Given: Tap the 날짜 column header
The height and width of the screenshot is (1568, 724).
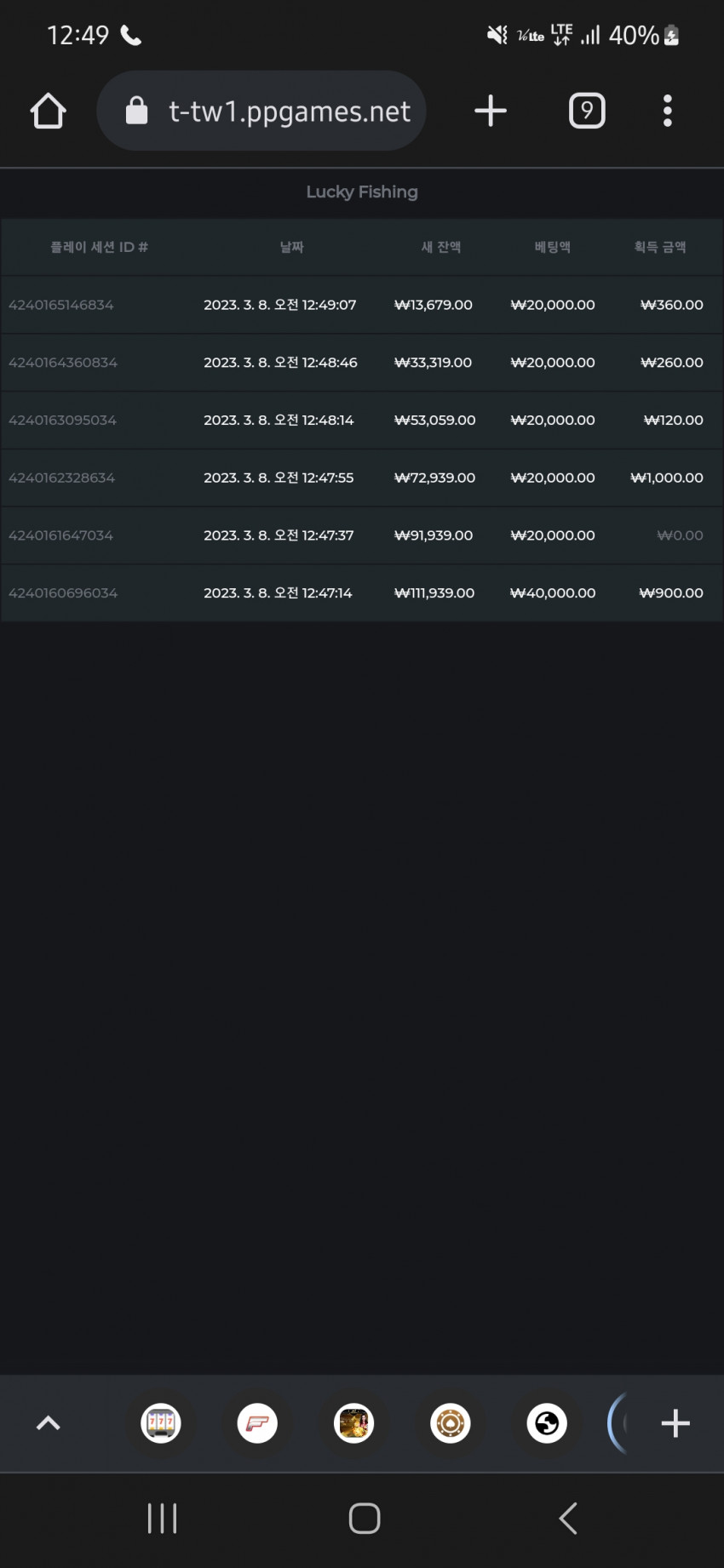Looking at the screenshot, I should [292, 247].
